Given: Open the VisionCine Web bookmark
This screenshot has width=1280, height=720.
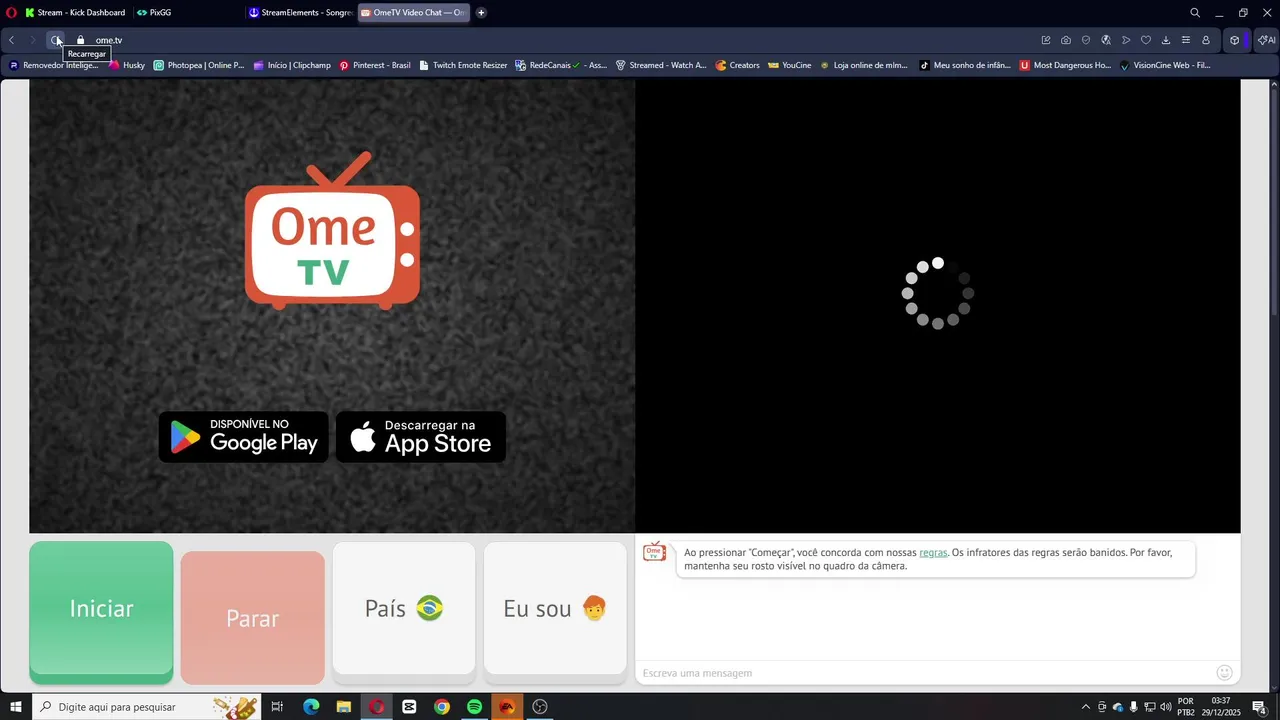Looking at the screenshot, I should (1165, 65).
